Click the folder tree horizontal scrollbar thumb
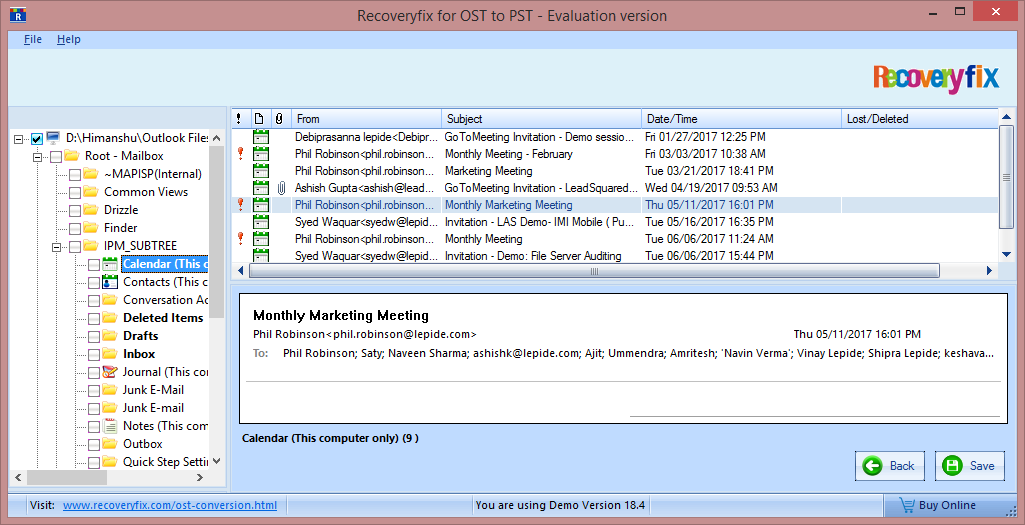The height and width of the screenshot is (525, 1025). [66, 478]
